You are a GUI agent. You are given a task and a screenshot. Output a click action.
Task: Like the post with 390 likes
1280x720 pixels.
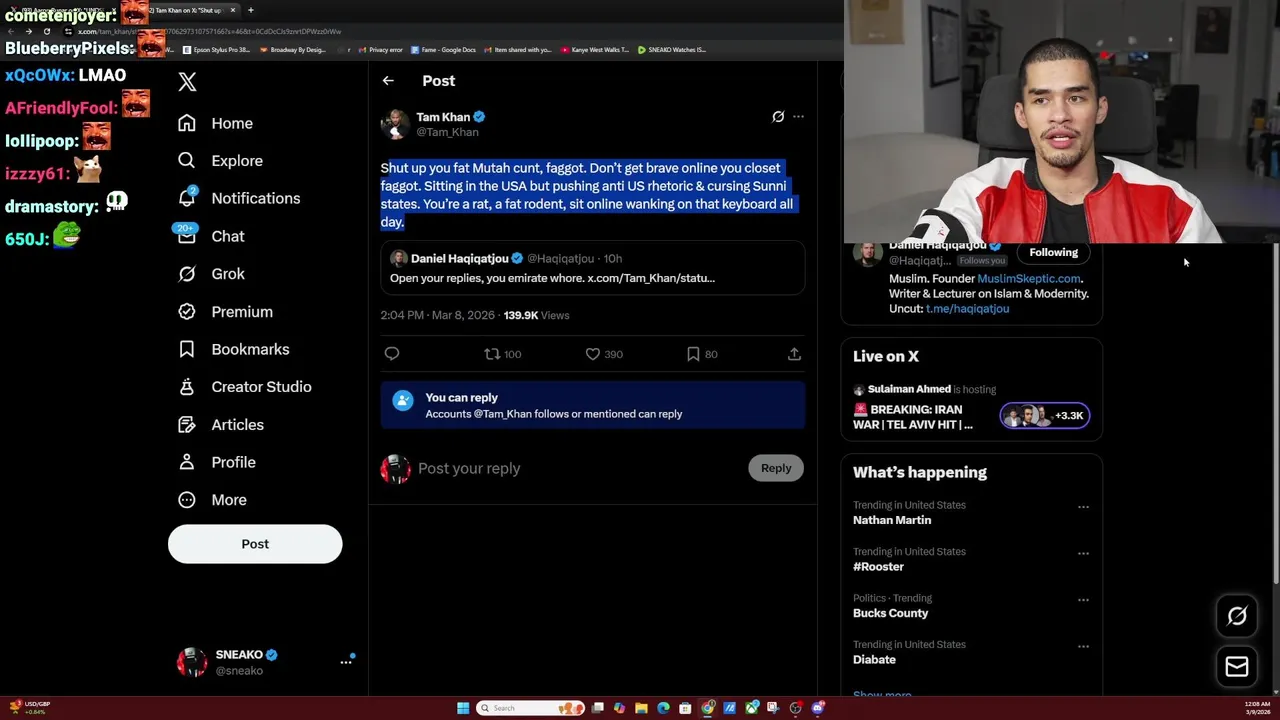[603, 354]
